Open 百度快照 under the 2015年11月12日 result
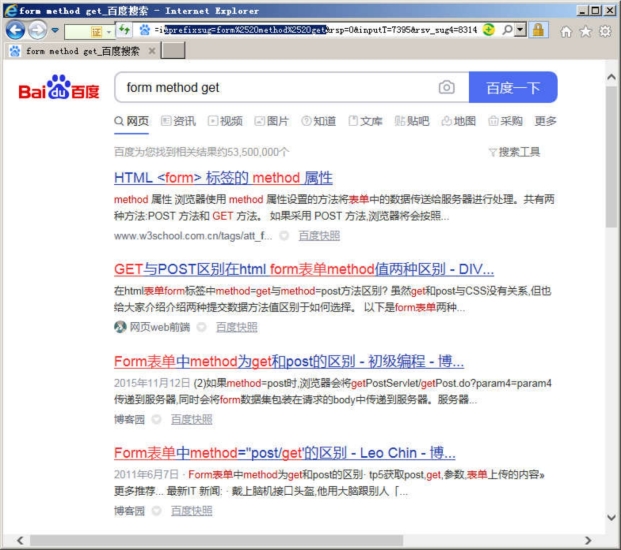Image resolution: width=621 pixels, height=550 pixels. click(192, 419)
